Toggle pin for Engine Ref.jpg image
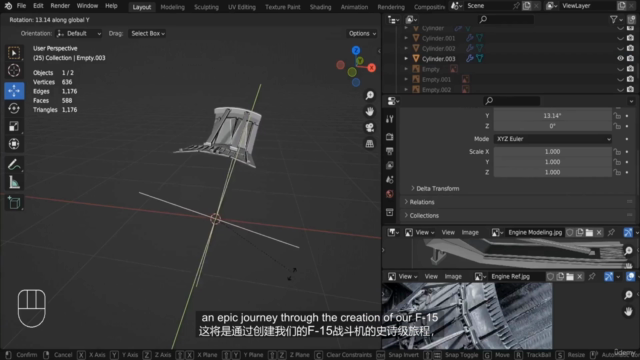 (592, 276)
